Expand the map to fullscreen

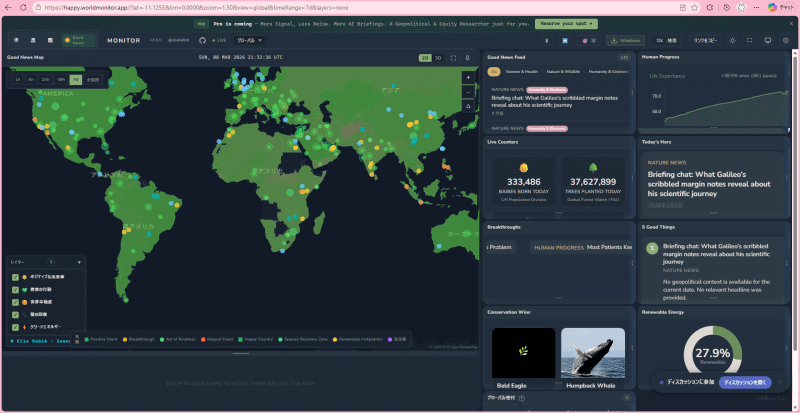pyautogui.click(x=453, y=58)
